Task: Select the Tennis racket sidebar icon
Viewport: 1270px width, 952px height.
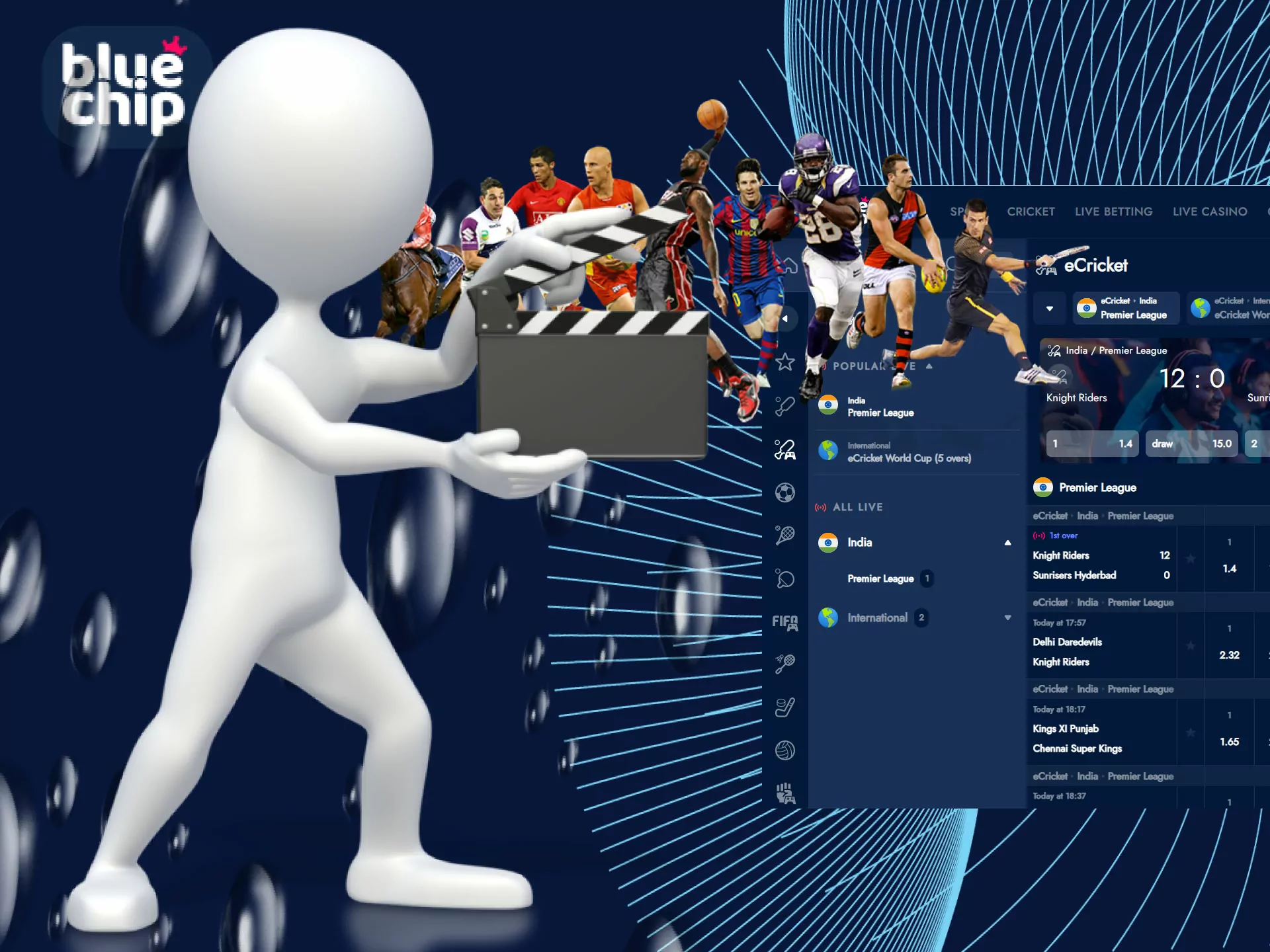Action: (x=785, y=535)
